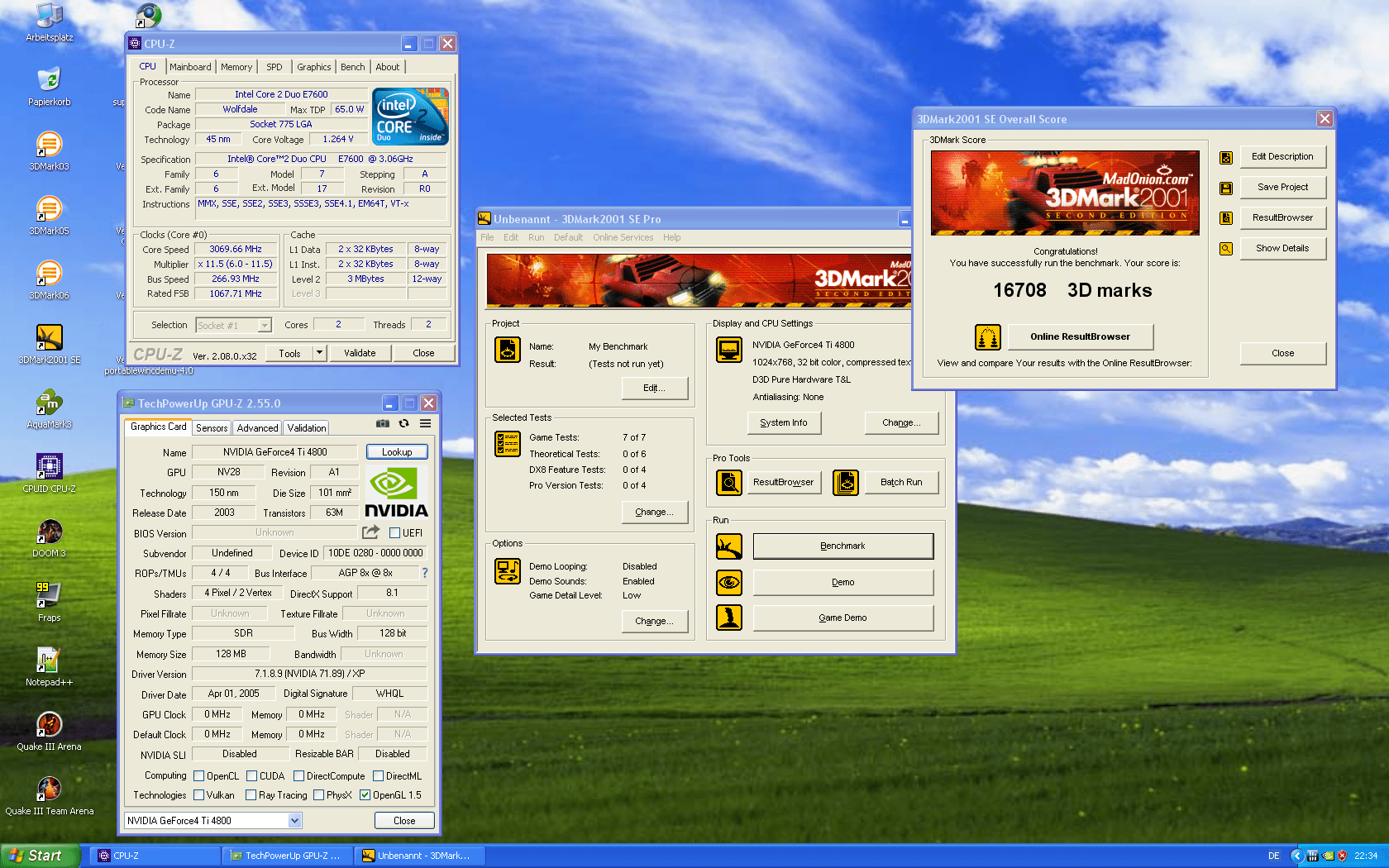Viewport: 1389px width, 868px height.
Task: Toggle the DirectML checkbox
Action: pyautogui.click(x=379, y=776)
